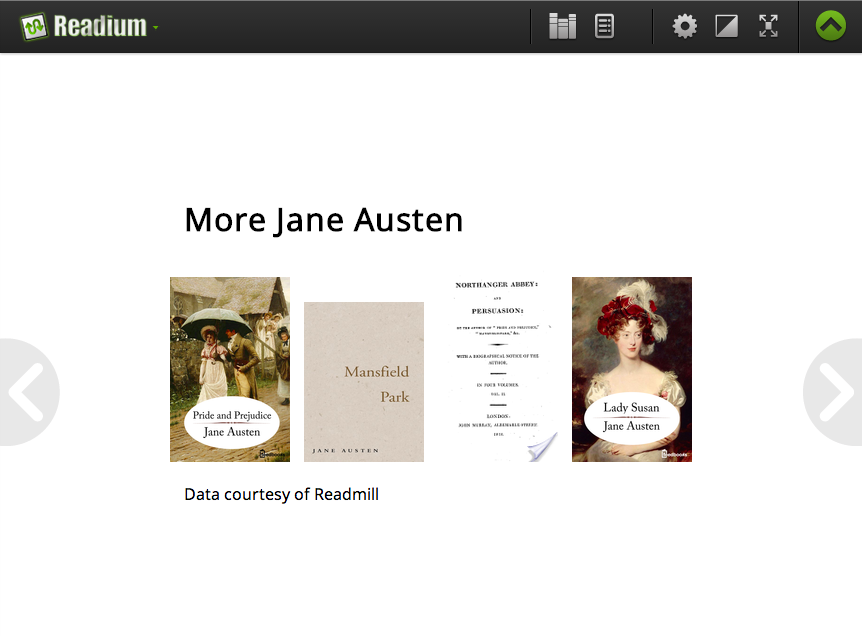The width and height of the screenshot is (862, 636).
Task: Open the Pride and Prejudice book cover
Action: 230,369
